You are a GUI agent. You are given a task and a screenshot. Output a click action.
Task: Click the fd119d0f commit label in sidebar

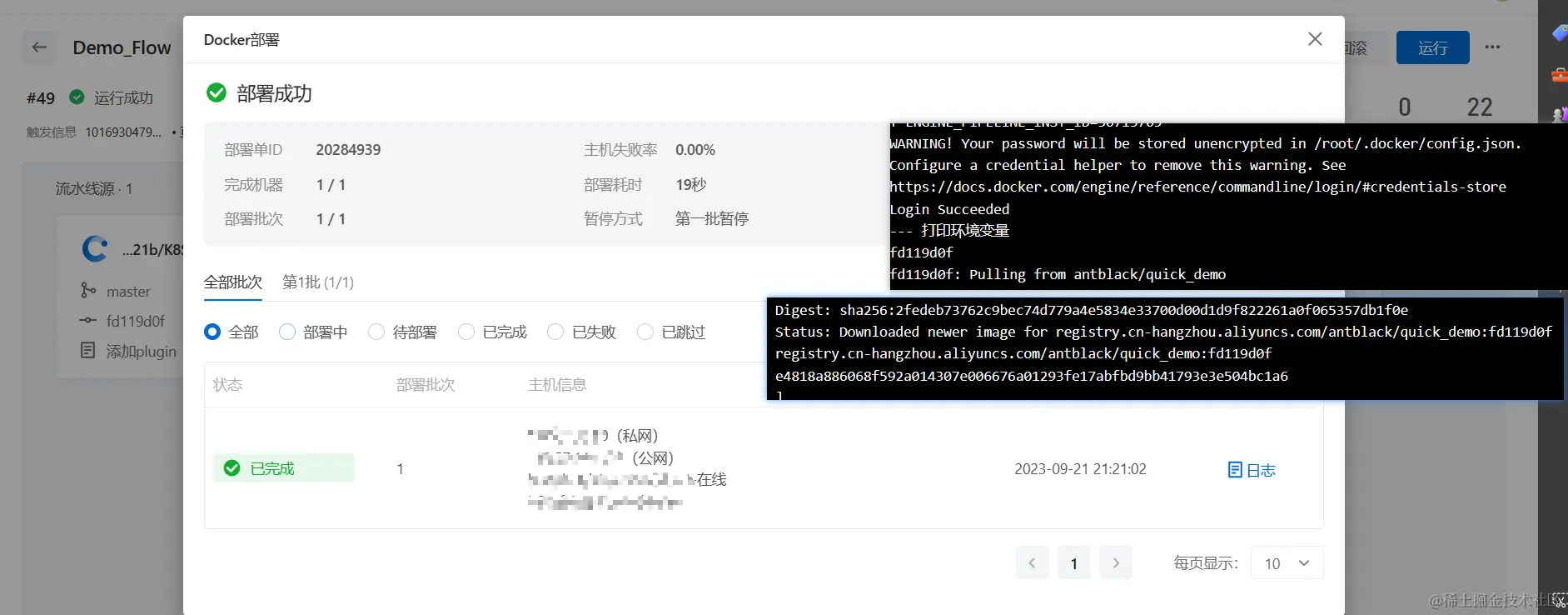136,321
